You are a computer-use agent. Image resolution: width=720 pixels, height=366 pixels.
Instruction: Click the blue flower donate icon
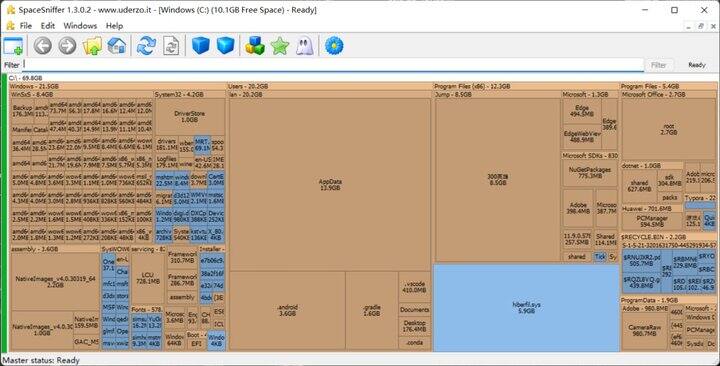point(334,46)
